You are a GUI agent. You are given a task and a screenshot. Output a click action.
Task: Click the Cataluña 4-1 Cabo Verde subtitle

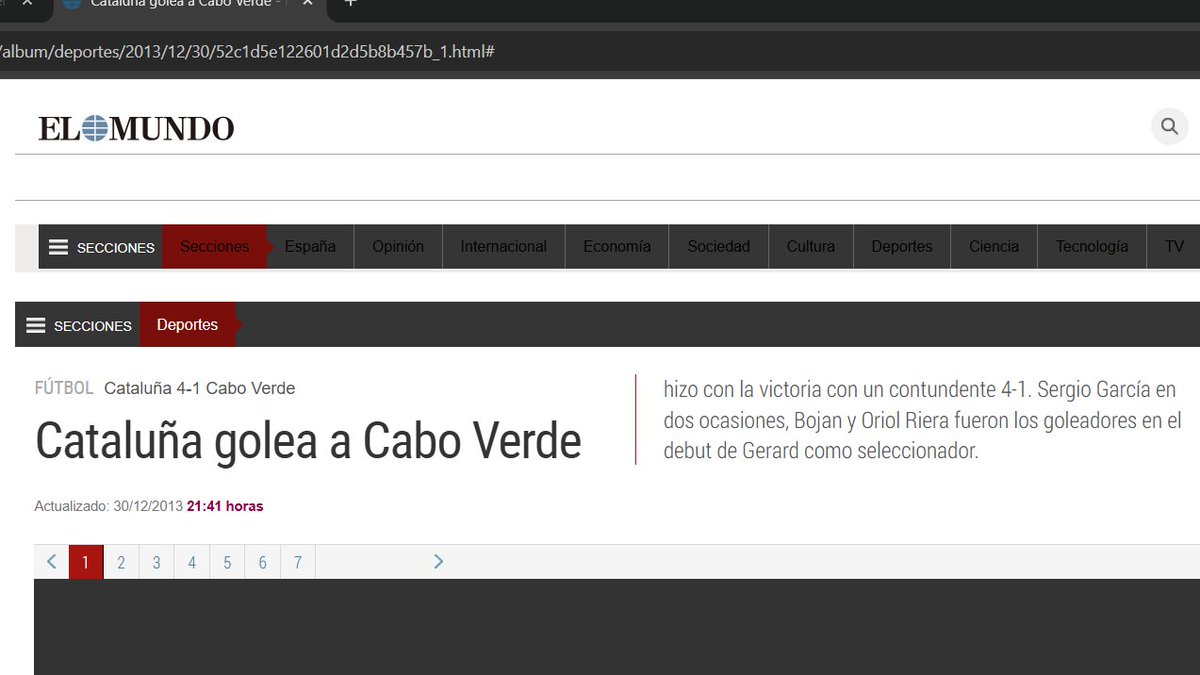200,388
